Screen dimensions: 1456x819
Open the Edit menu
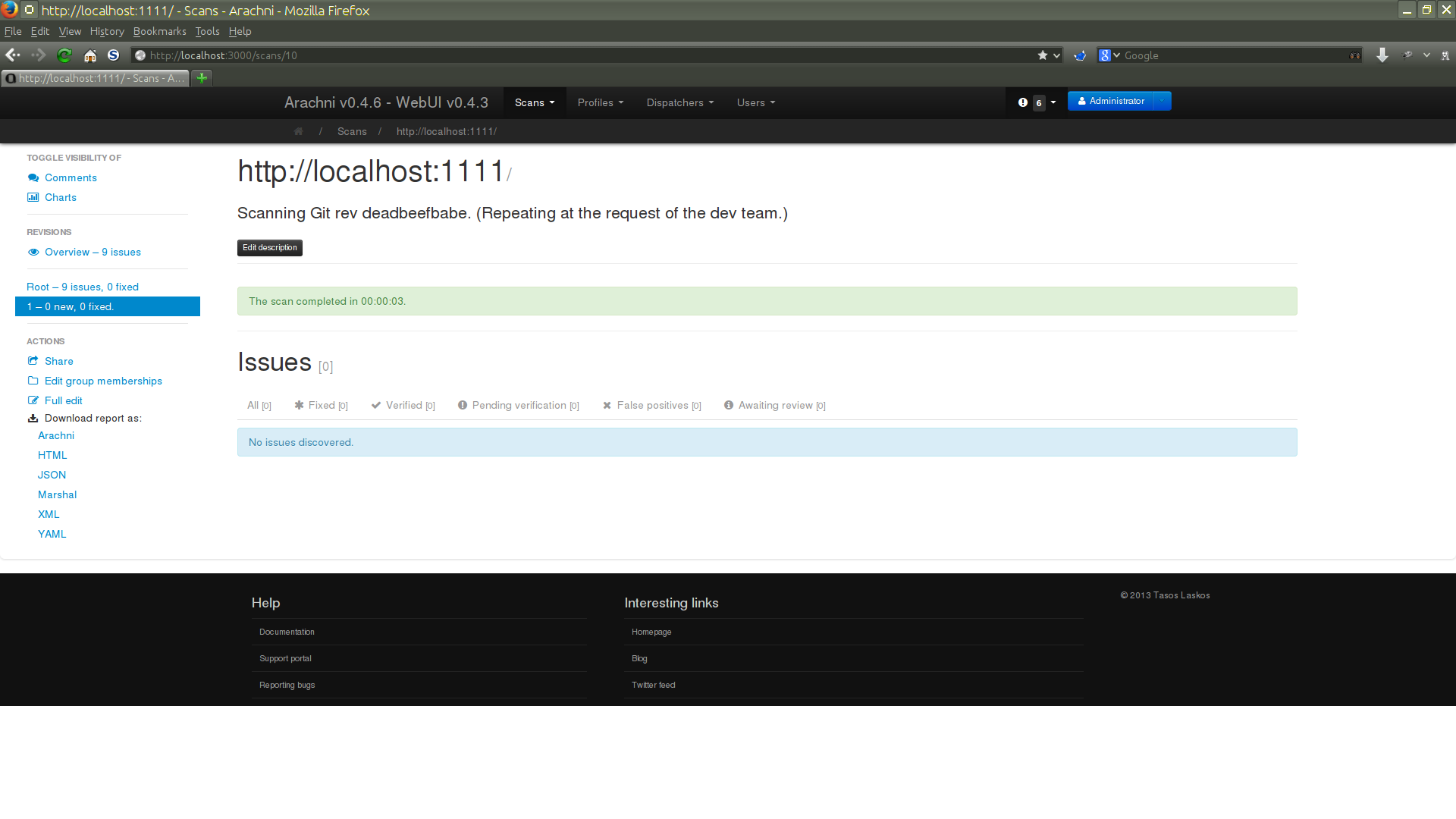[40, 31]
